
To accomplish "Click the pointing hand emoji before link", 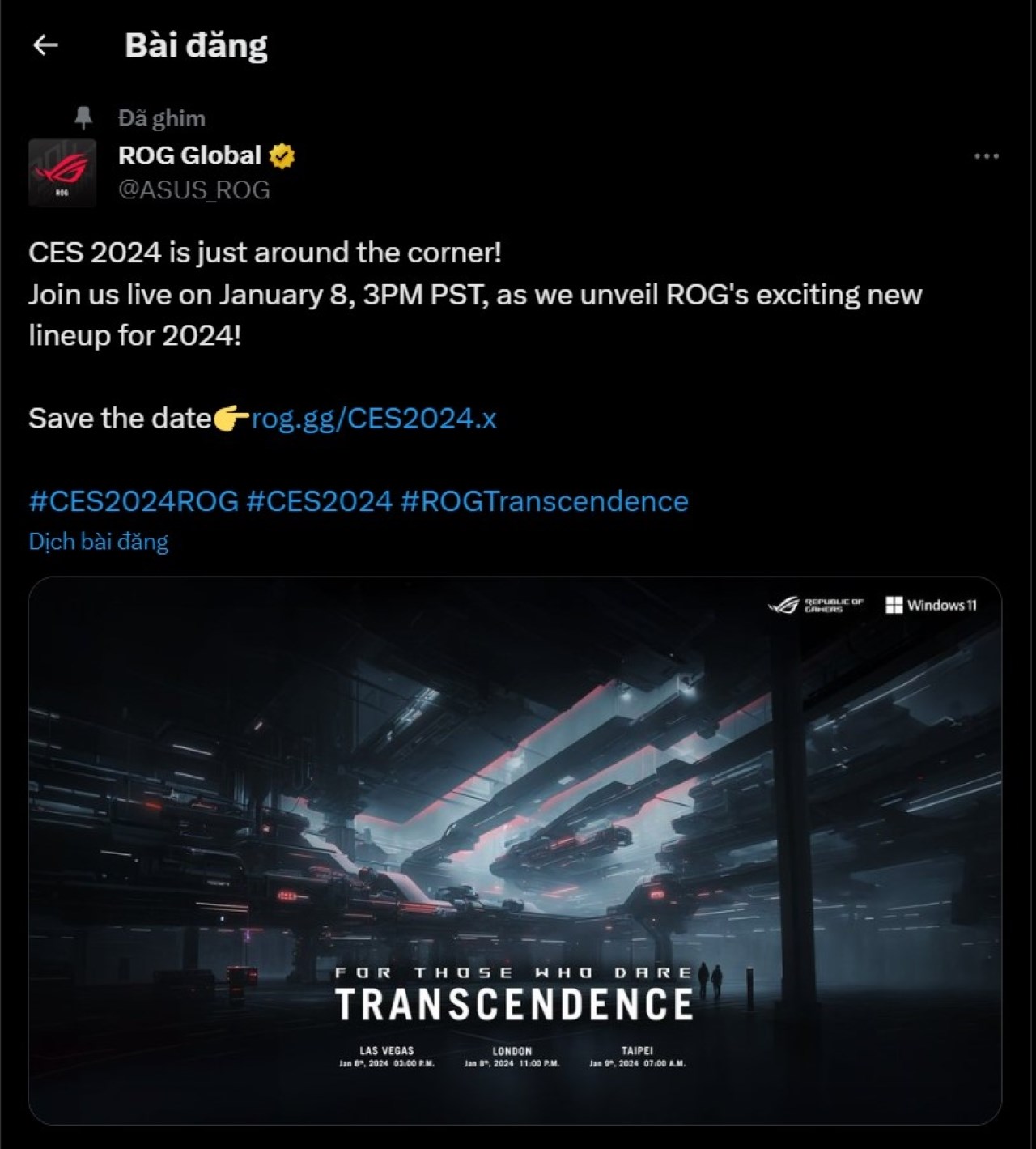I will click(231, 419).
